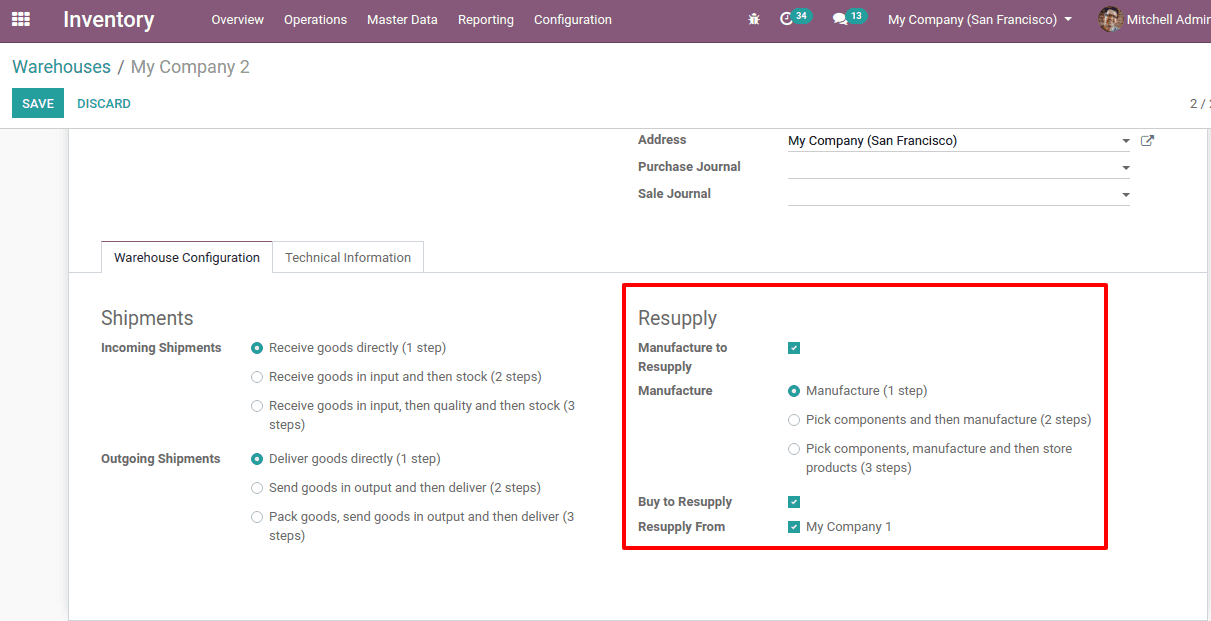Open the Reporting menu
The width and height of the screenshot is (1211, 621).
pos(486,19)
